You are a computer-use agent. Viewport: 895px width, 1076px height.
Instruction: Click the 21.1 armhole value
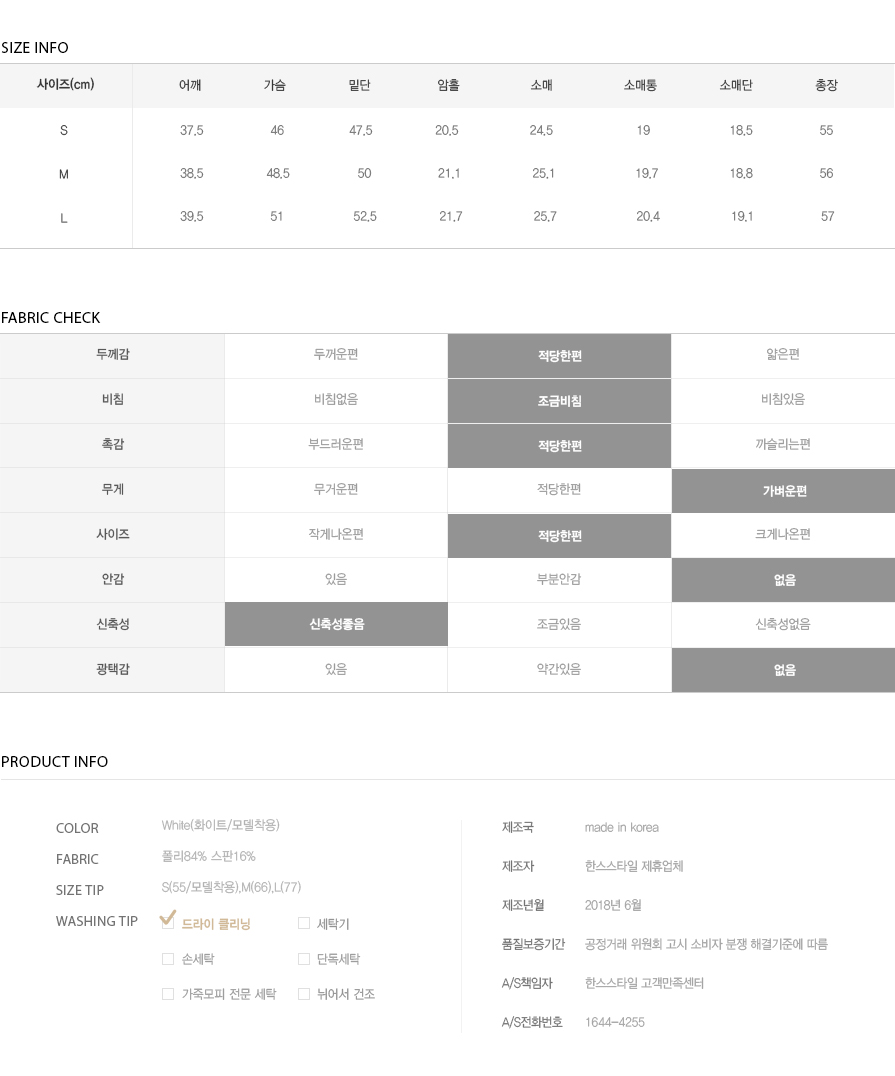pyautogui.click(x=449, y=174)
